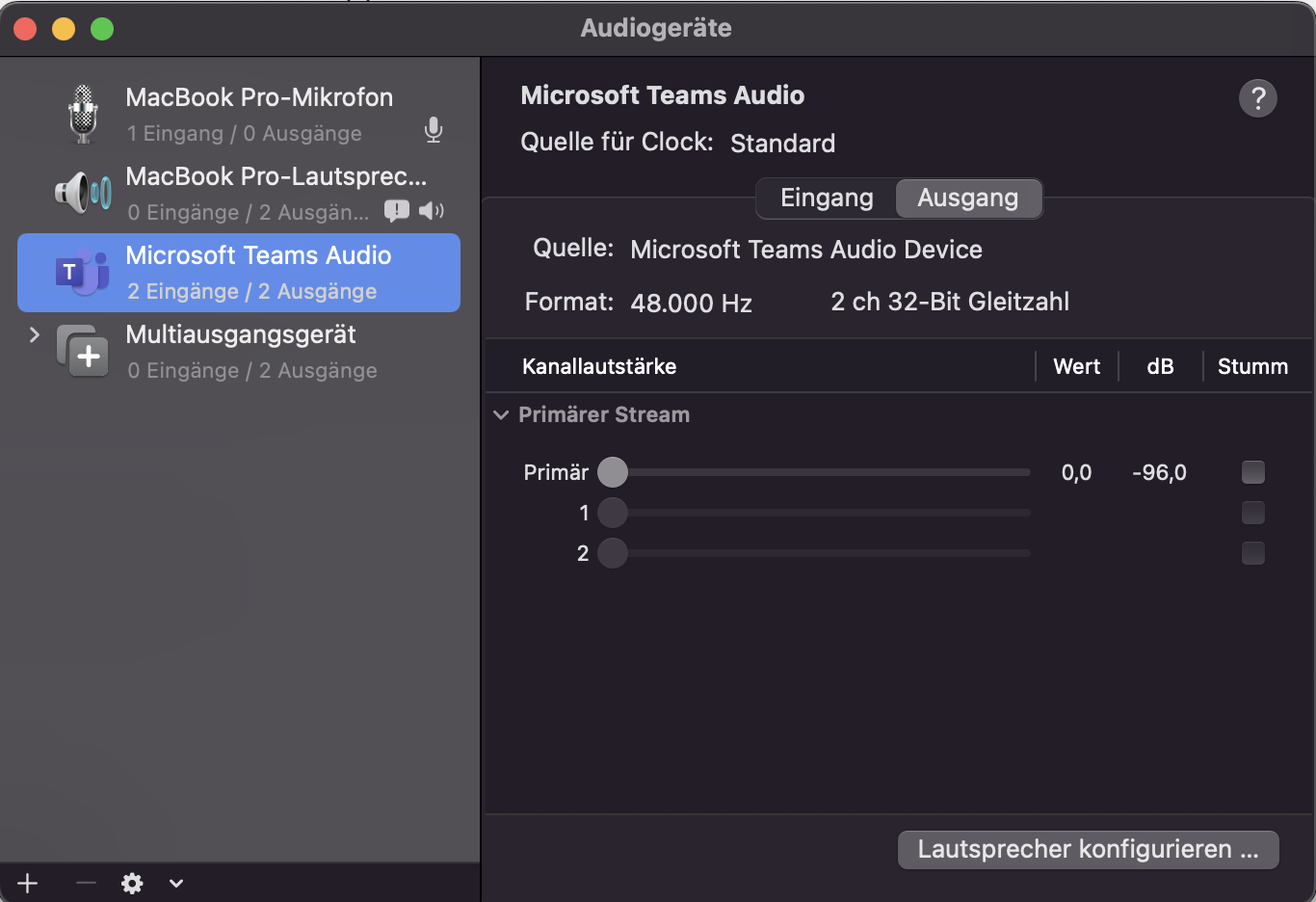Mute the Primär channel checkbox
The width and height of the screenshot is (1316, 902).
[x=1252, y=472]
